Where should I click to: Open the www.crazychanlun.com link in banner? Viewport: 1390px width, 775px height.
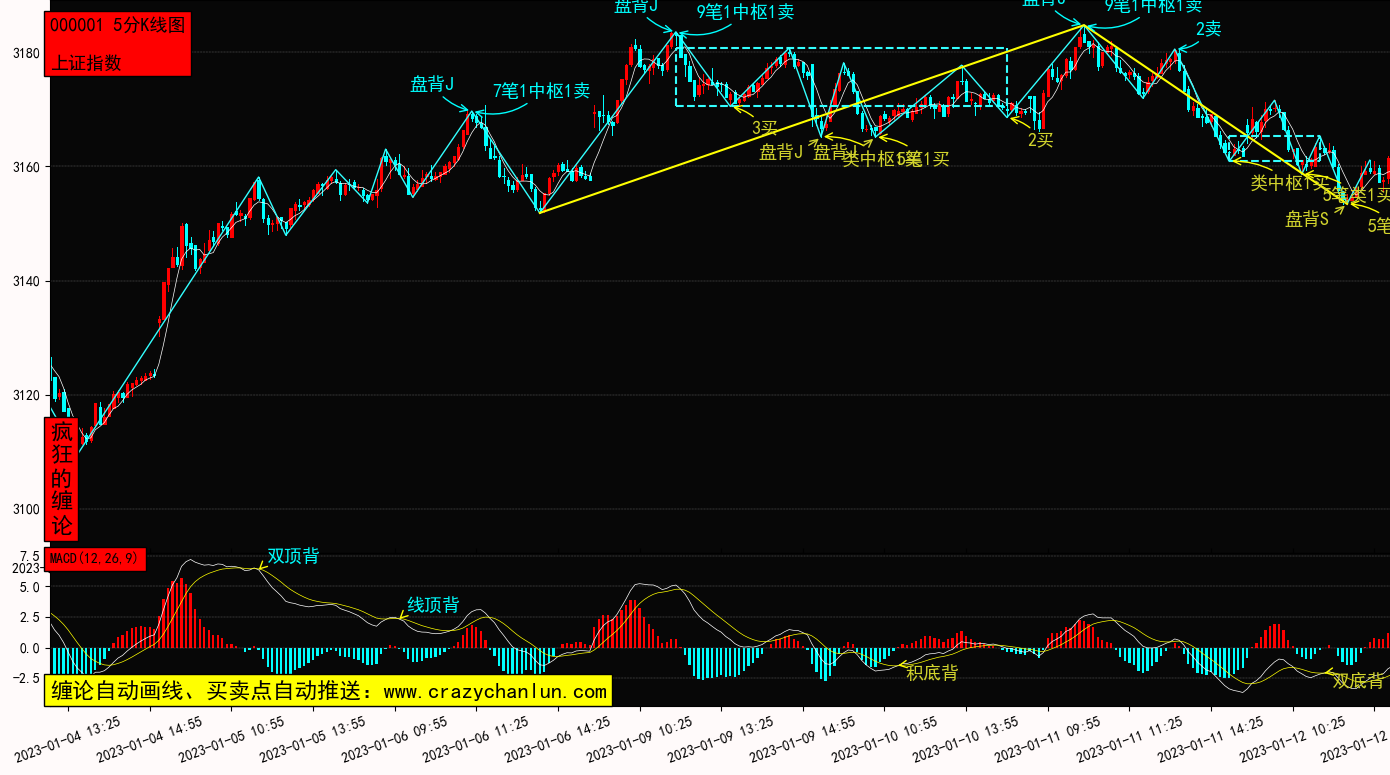point(495,691)
